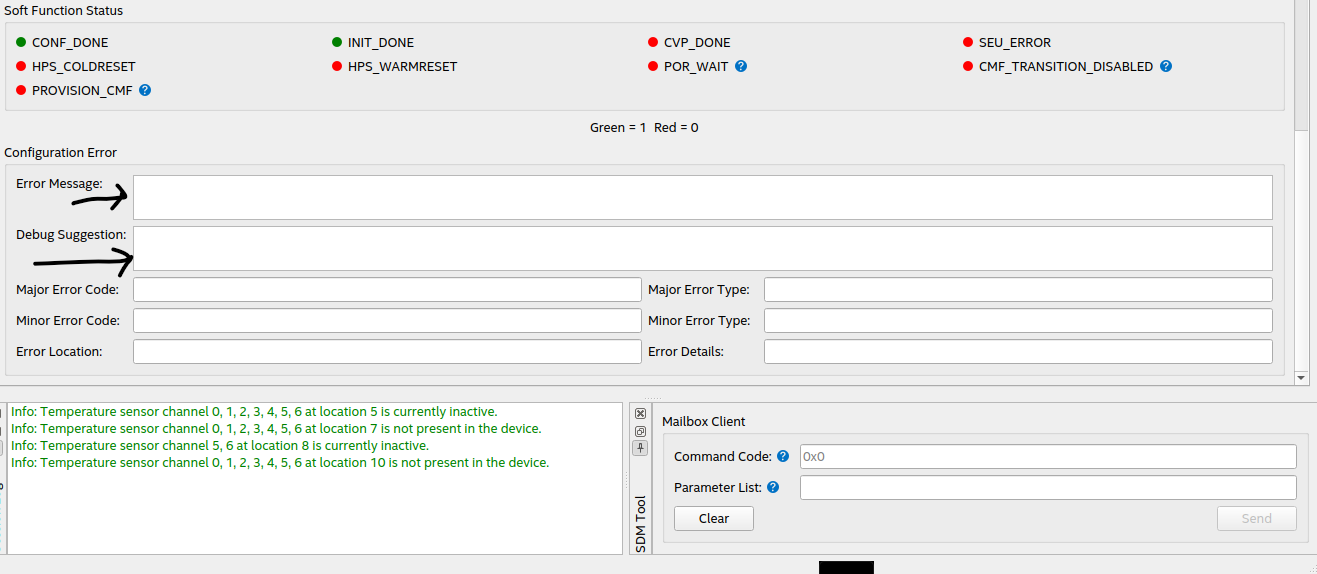Show help for Command Code

(x=783, y=457)
